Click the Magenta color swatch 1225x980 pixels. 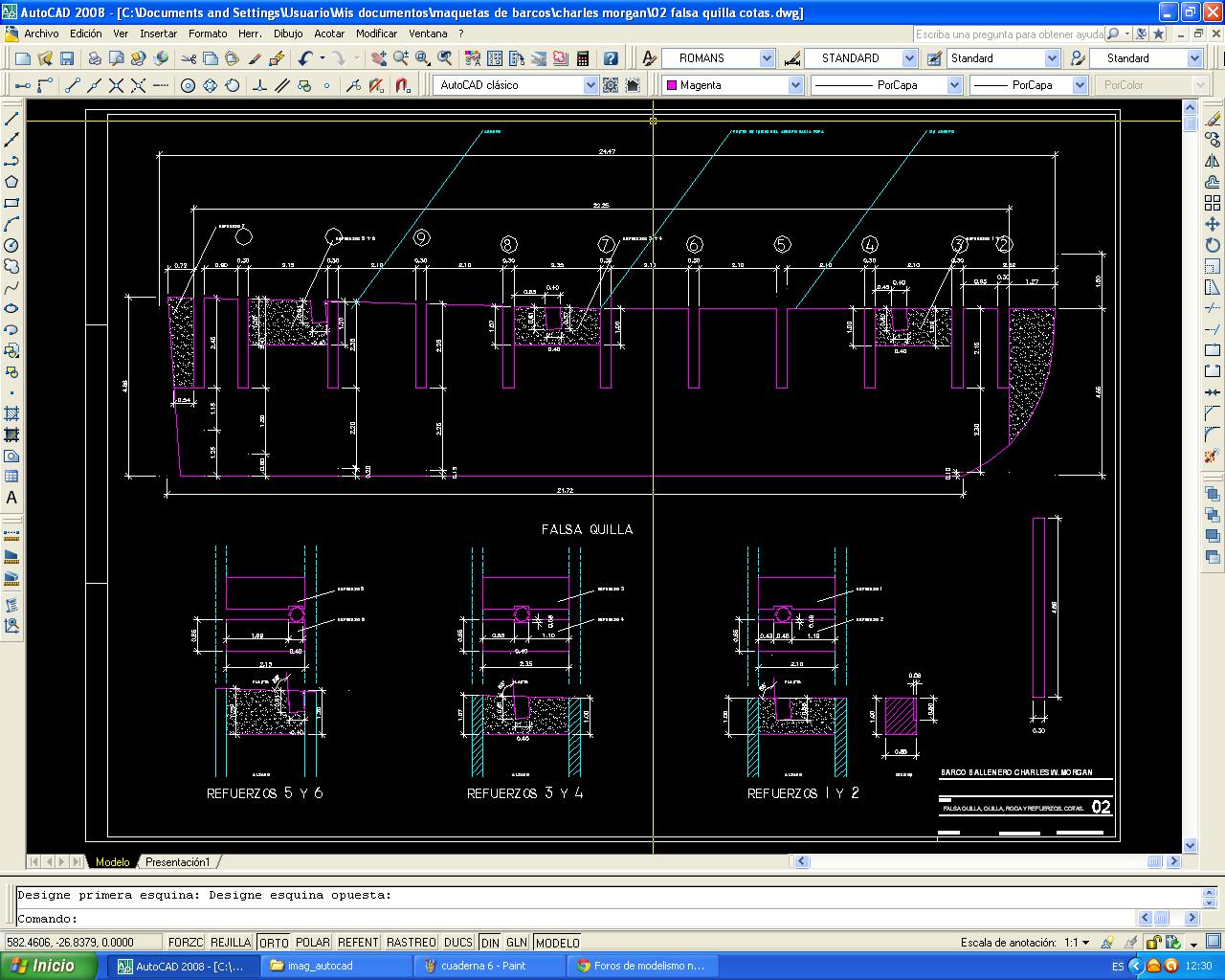[x=671, y=85]
